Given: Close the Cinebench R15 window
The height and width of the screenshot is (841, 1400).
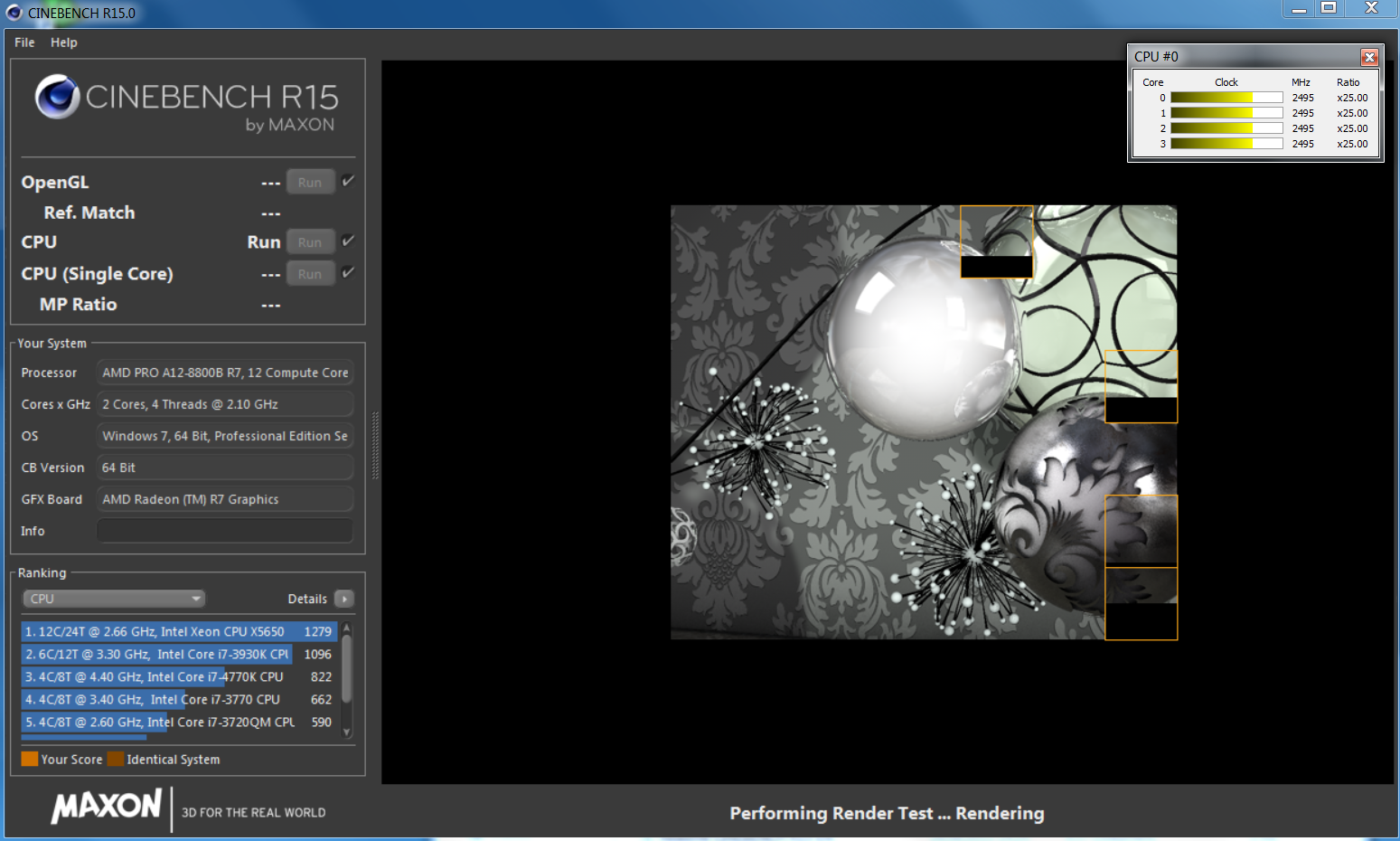Looking at the screenshot, I should coord(1371,9).
